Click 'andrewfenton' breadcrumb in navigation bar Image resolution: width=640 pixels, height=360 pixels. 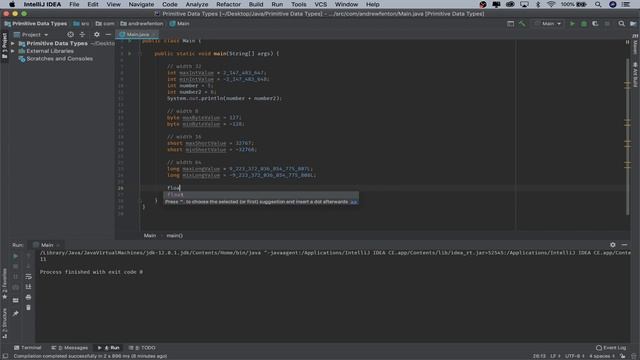(142, 24)
